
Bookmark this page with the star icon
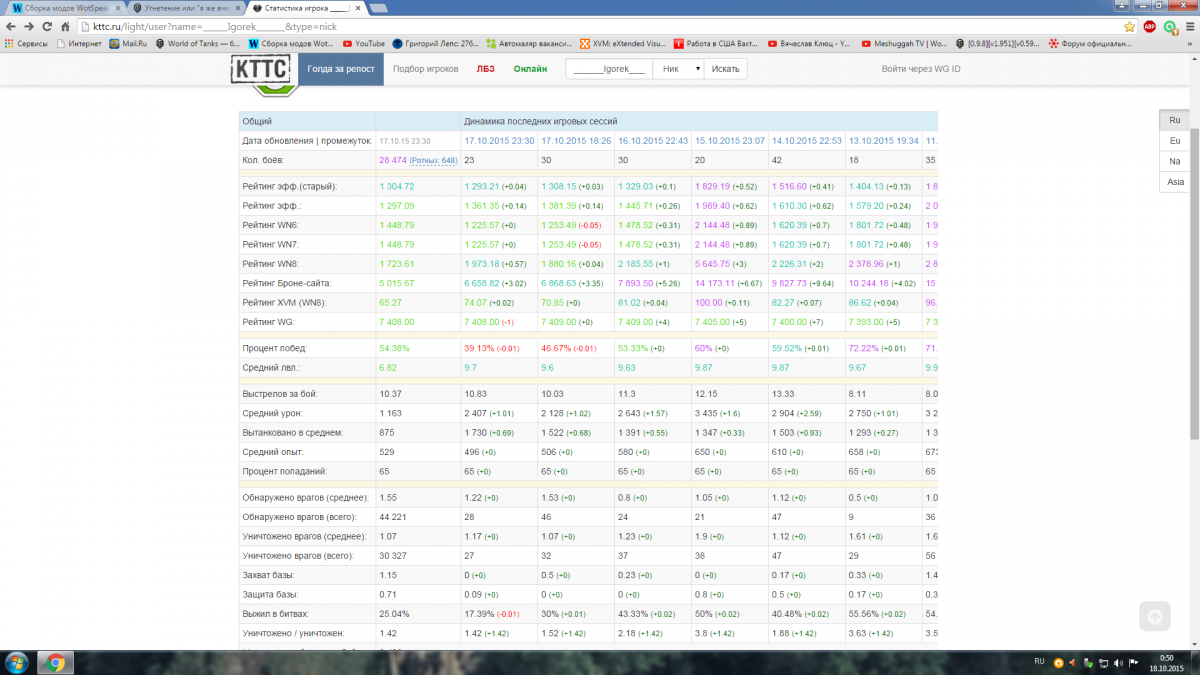click(1129, 27)
